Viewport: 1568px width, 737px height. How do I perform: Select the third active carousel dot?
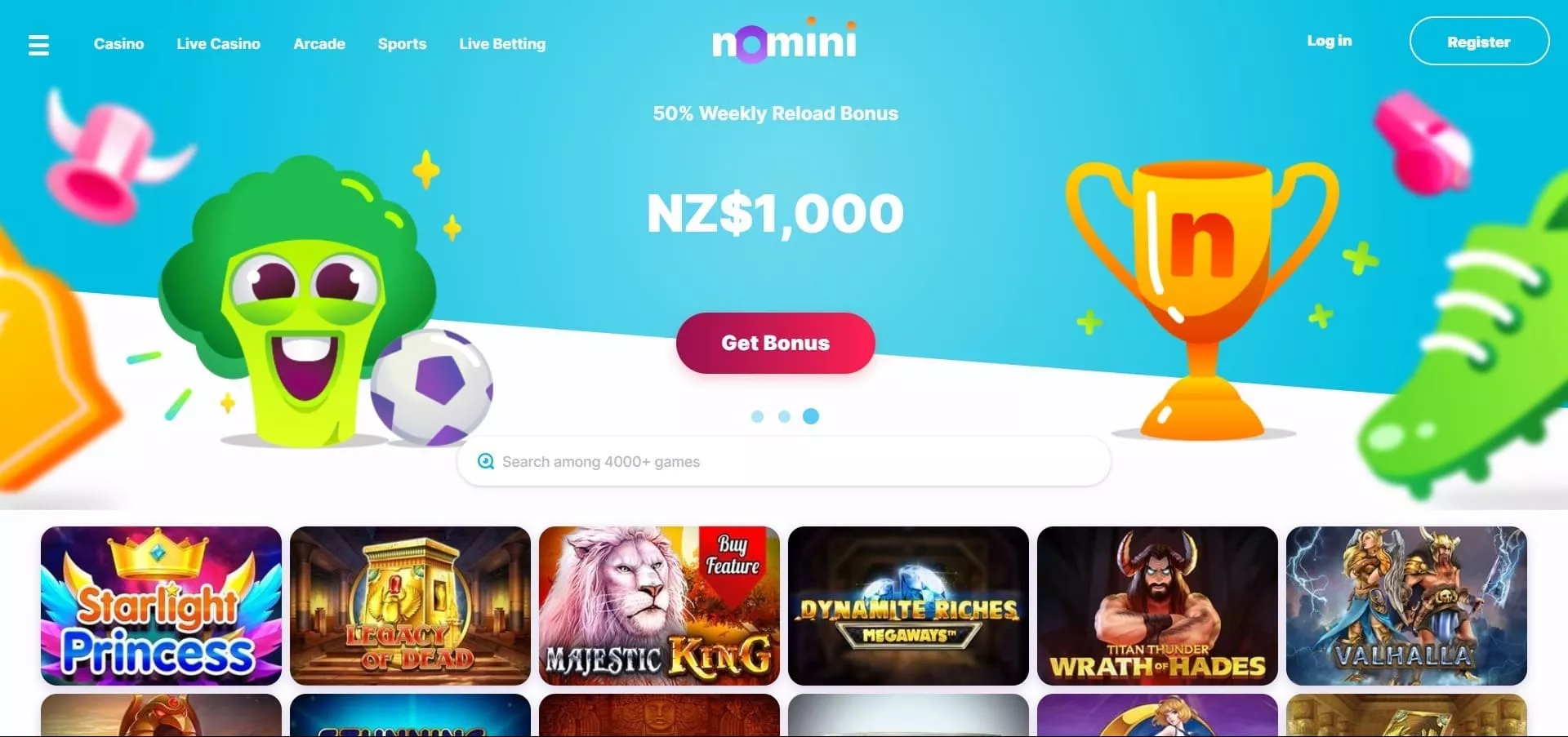(811, 416)
